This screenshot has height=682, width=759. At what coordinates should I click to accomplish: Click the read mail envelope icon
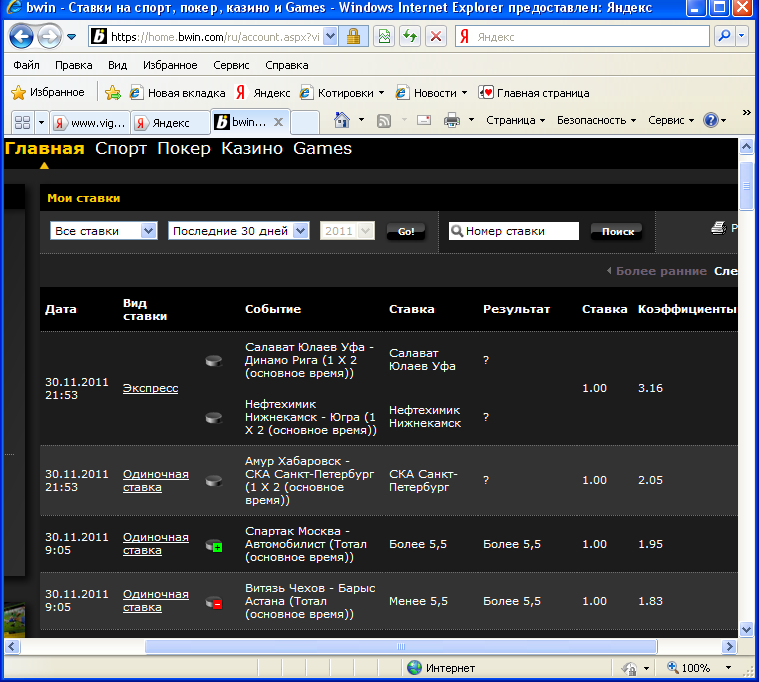point(424,120)
